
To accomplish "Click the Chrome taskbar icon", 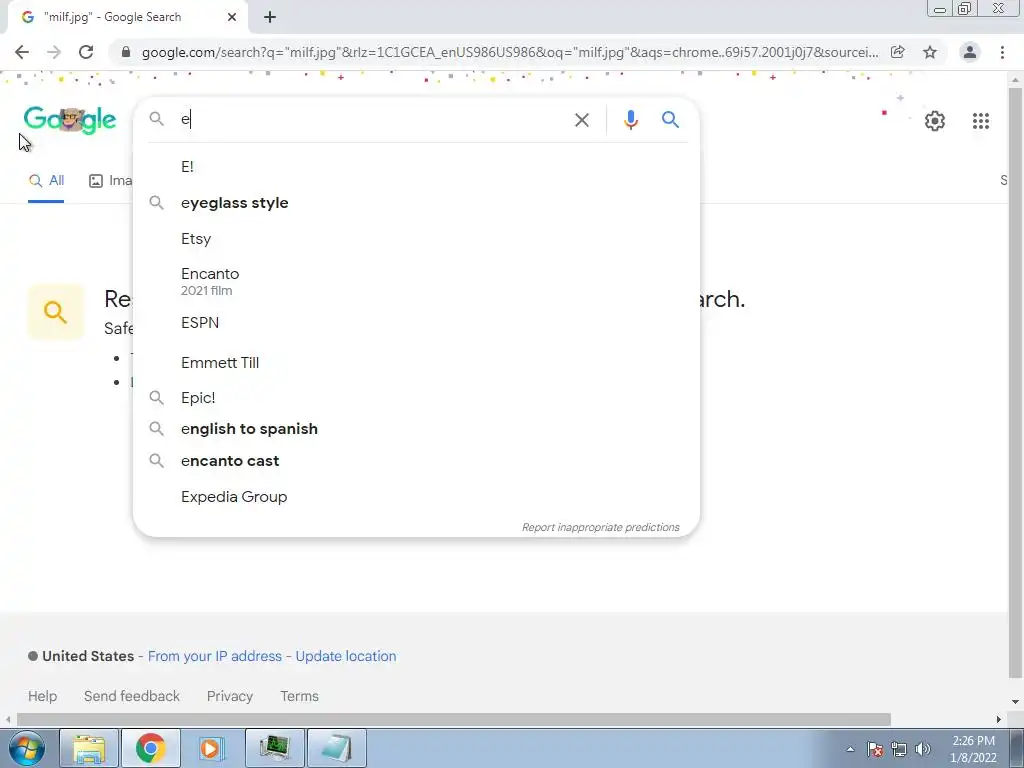I will click(150, 748).
